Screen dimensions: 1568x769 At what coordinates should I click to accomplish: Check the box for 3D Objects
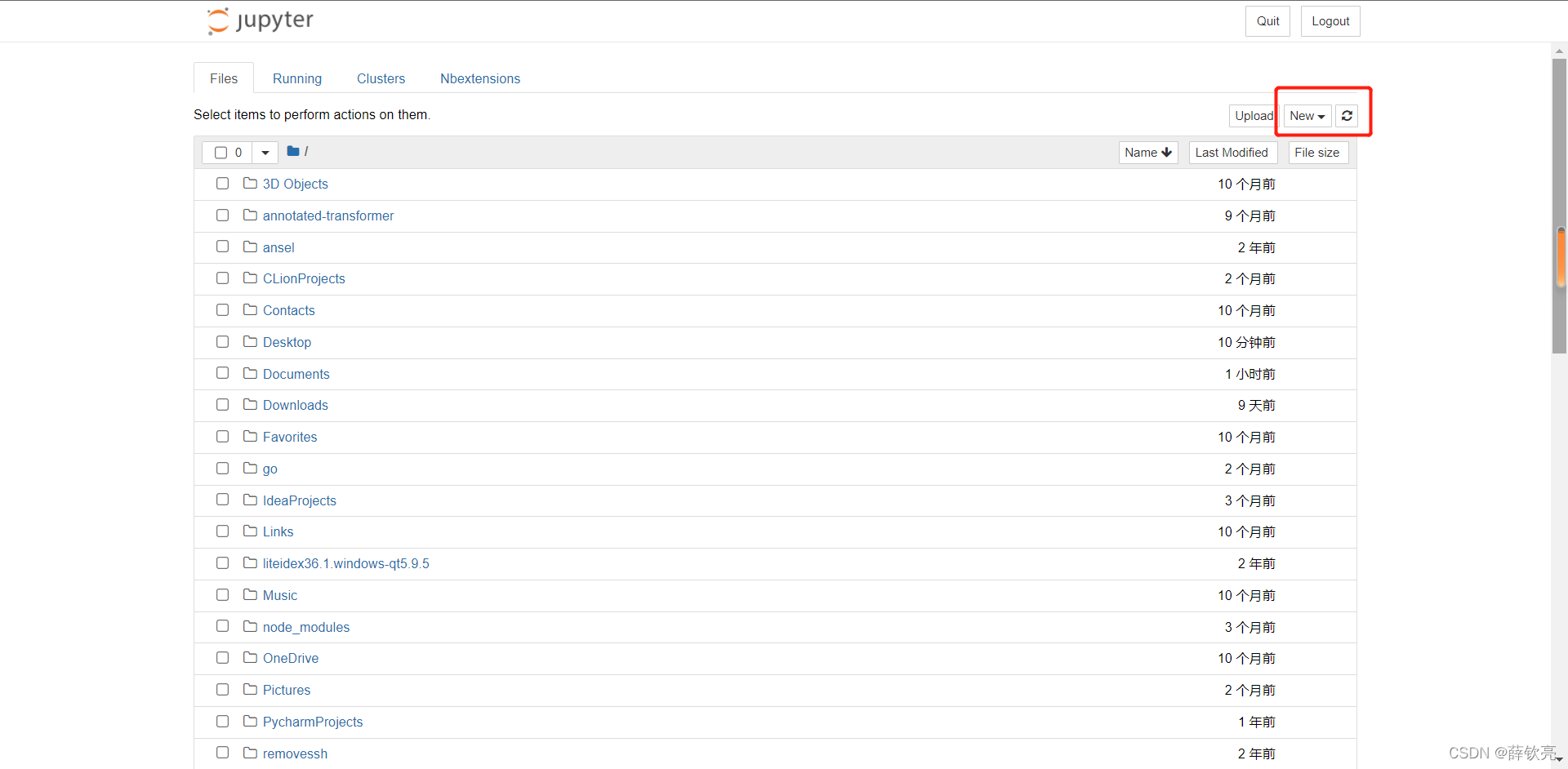222,184
